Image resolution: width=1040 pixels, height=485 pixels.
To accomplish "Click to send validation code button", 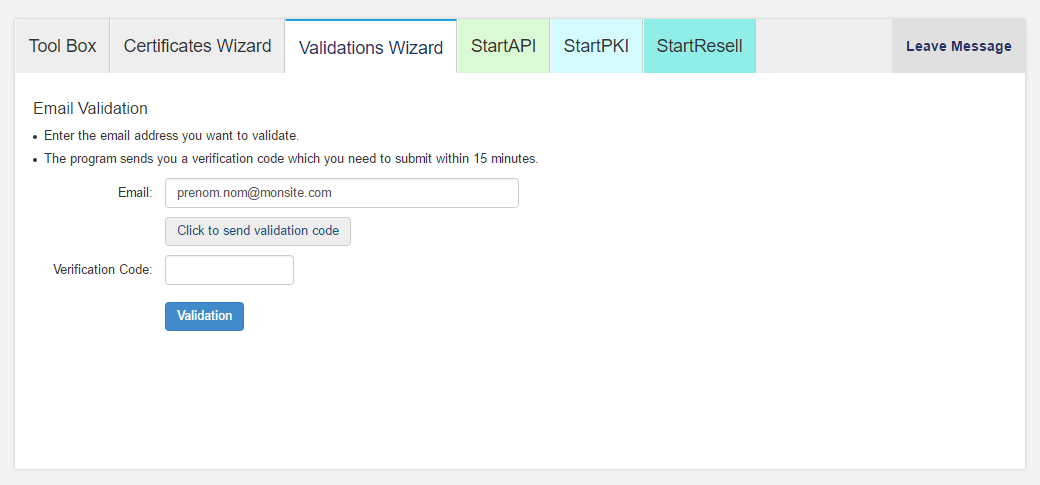I will (258, 231).
